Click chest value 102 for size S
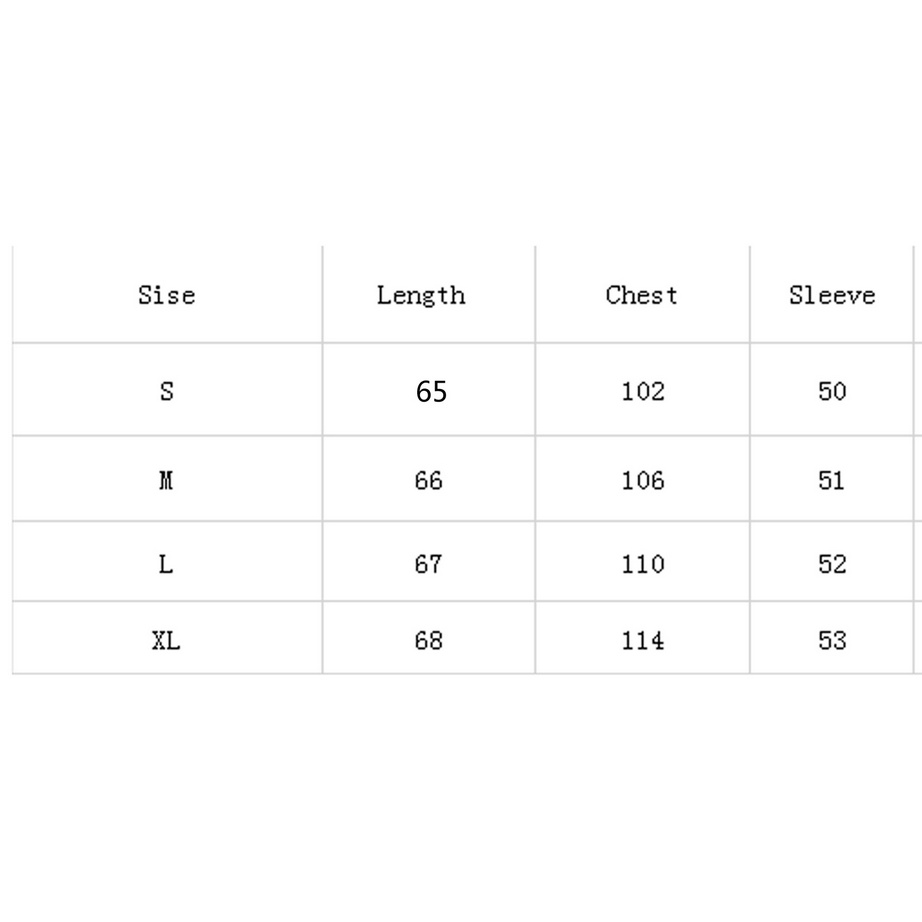 tap(642, 391)
